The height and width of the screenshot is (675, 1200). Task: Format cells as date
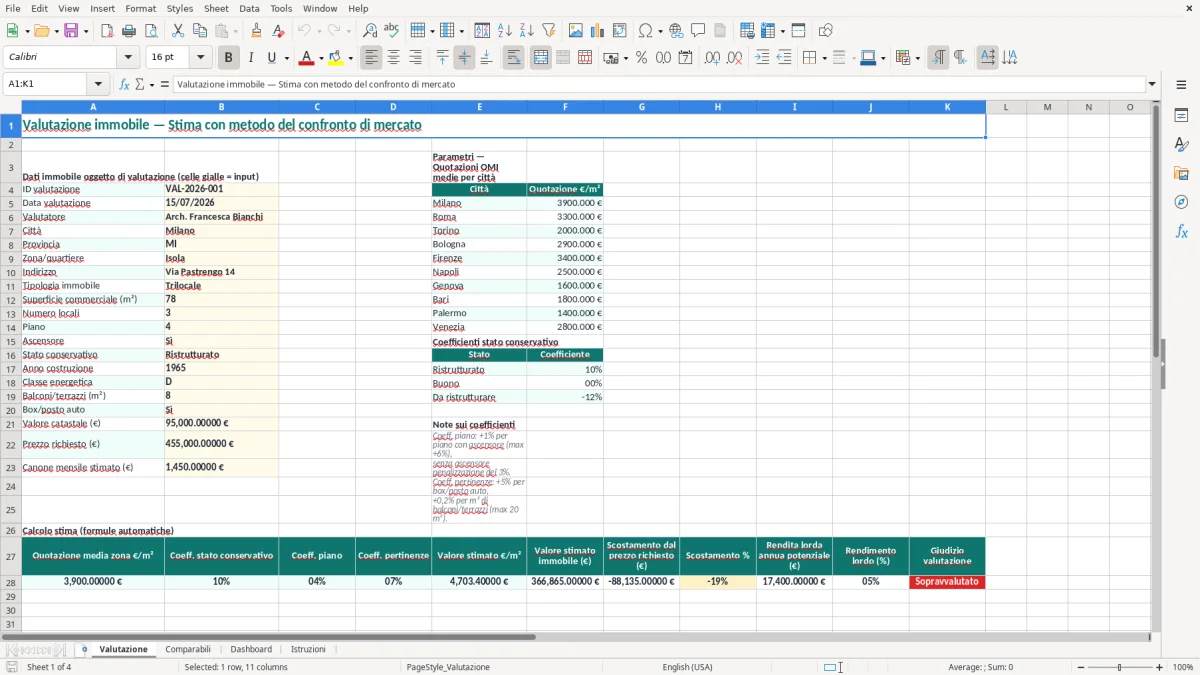685,58
